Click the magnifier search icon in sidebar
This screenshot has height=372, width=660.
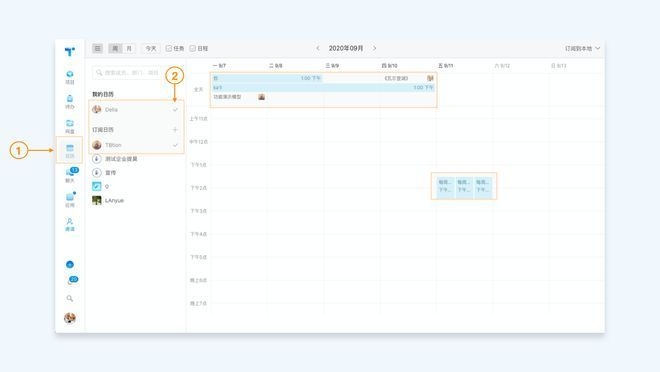coord(70,298)
